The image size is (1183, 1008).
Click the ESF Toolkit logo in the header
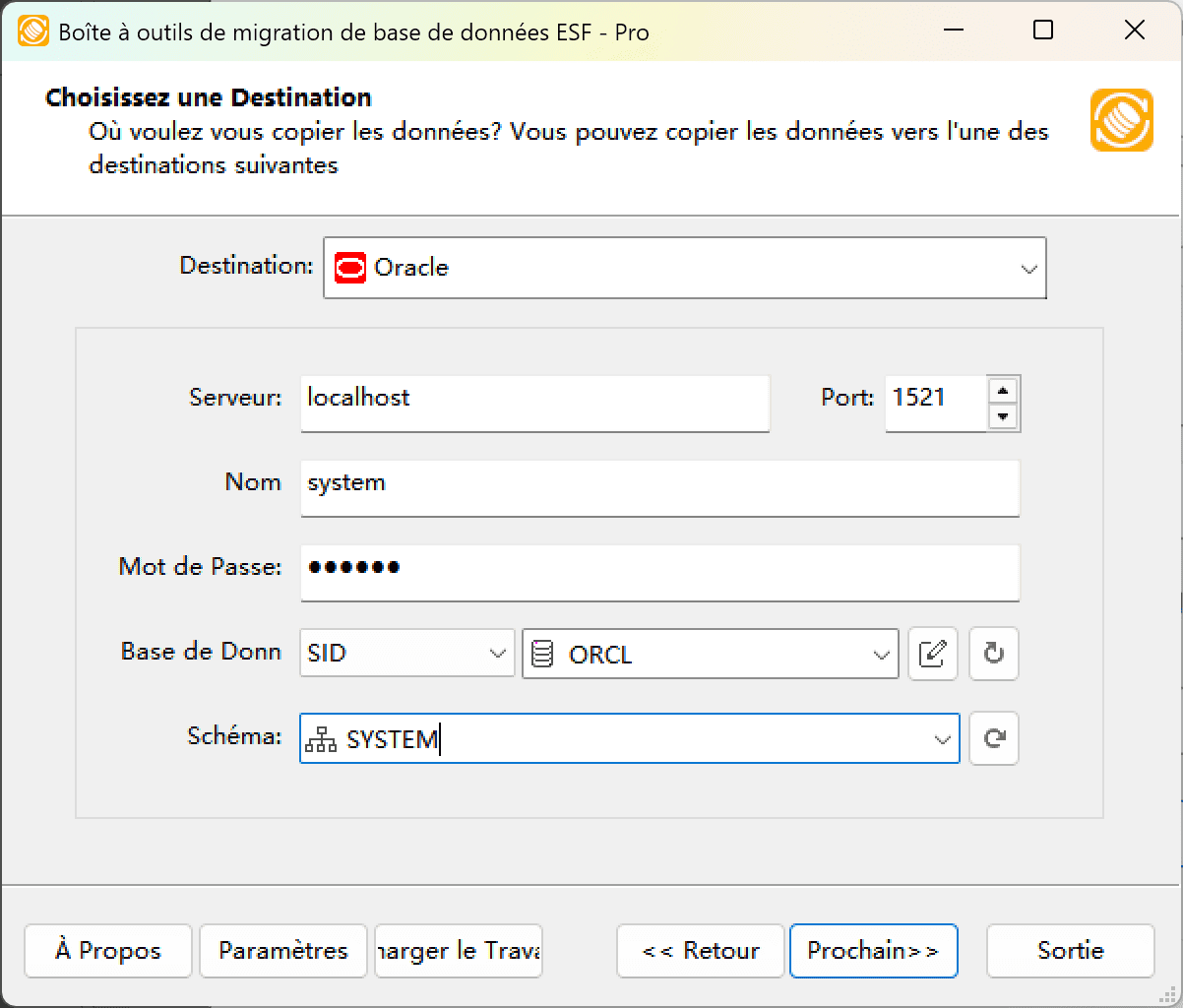[1121, 120]
